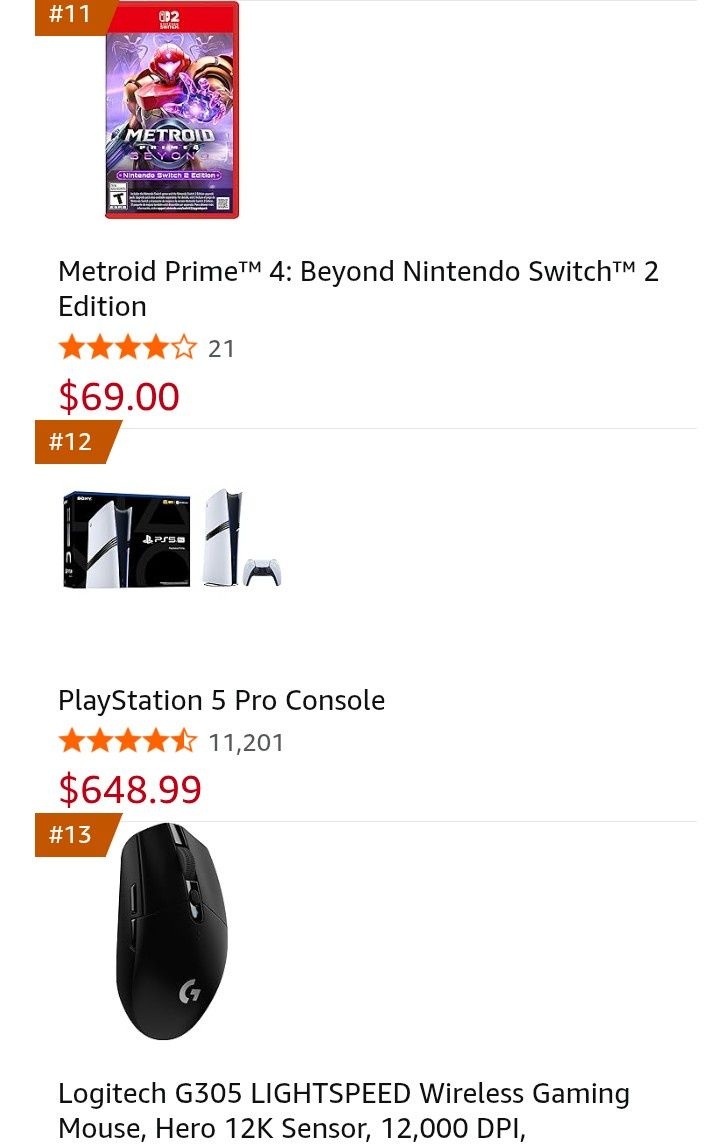Open the 11,201 reviews count
The image size is (720, 1147).
[246, 743]
